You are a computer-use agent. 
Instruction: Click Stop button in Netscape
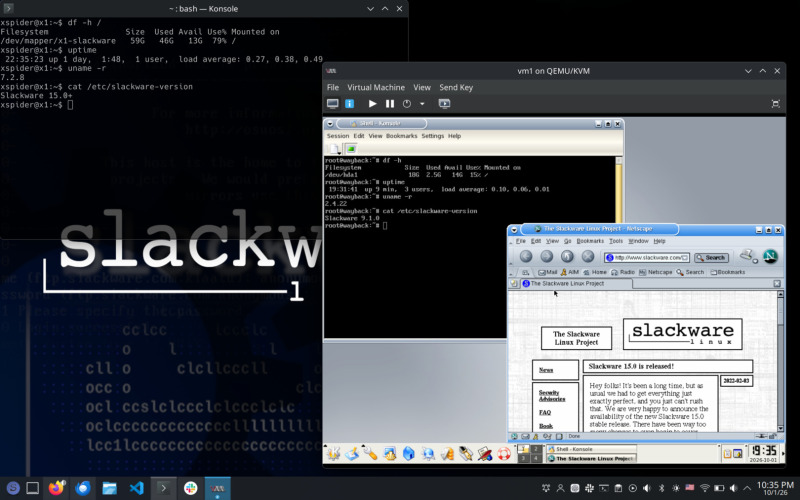[588, 257]
